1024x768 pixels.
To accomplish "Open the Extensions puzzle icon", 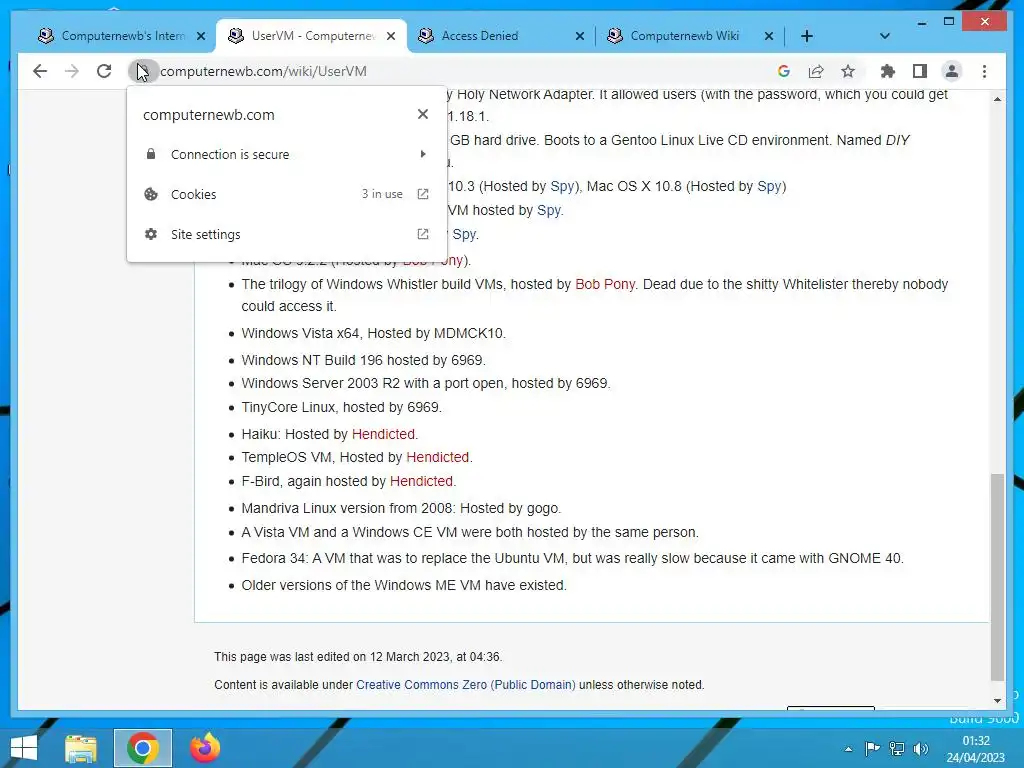I will coord(888,71).
